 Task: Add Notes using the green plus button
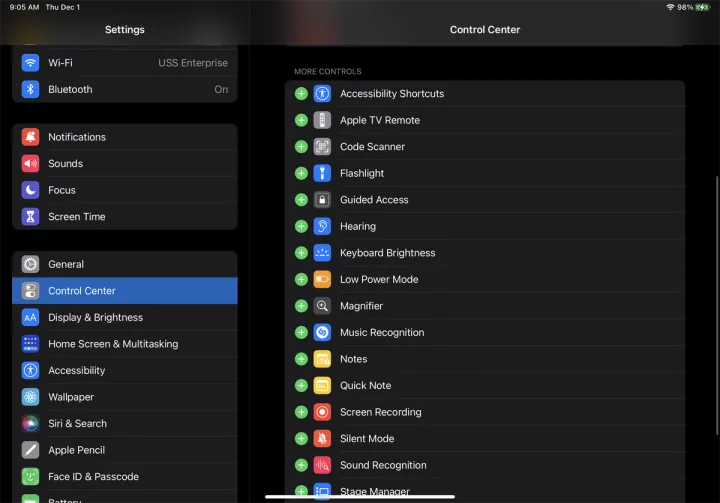point(301,359)
